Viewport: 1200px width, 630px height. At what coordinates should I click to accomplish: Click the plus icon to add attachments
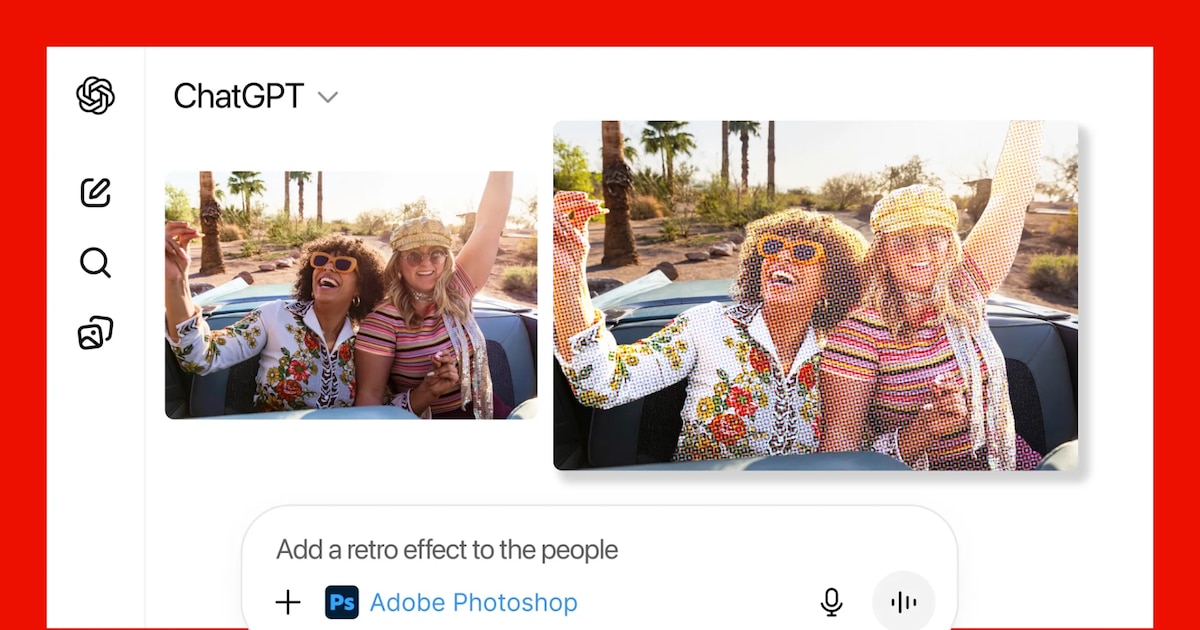pyautogui.click(x=288, y=602)
